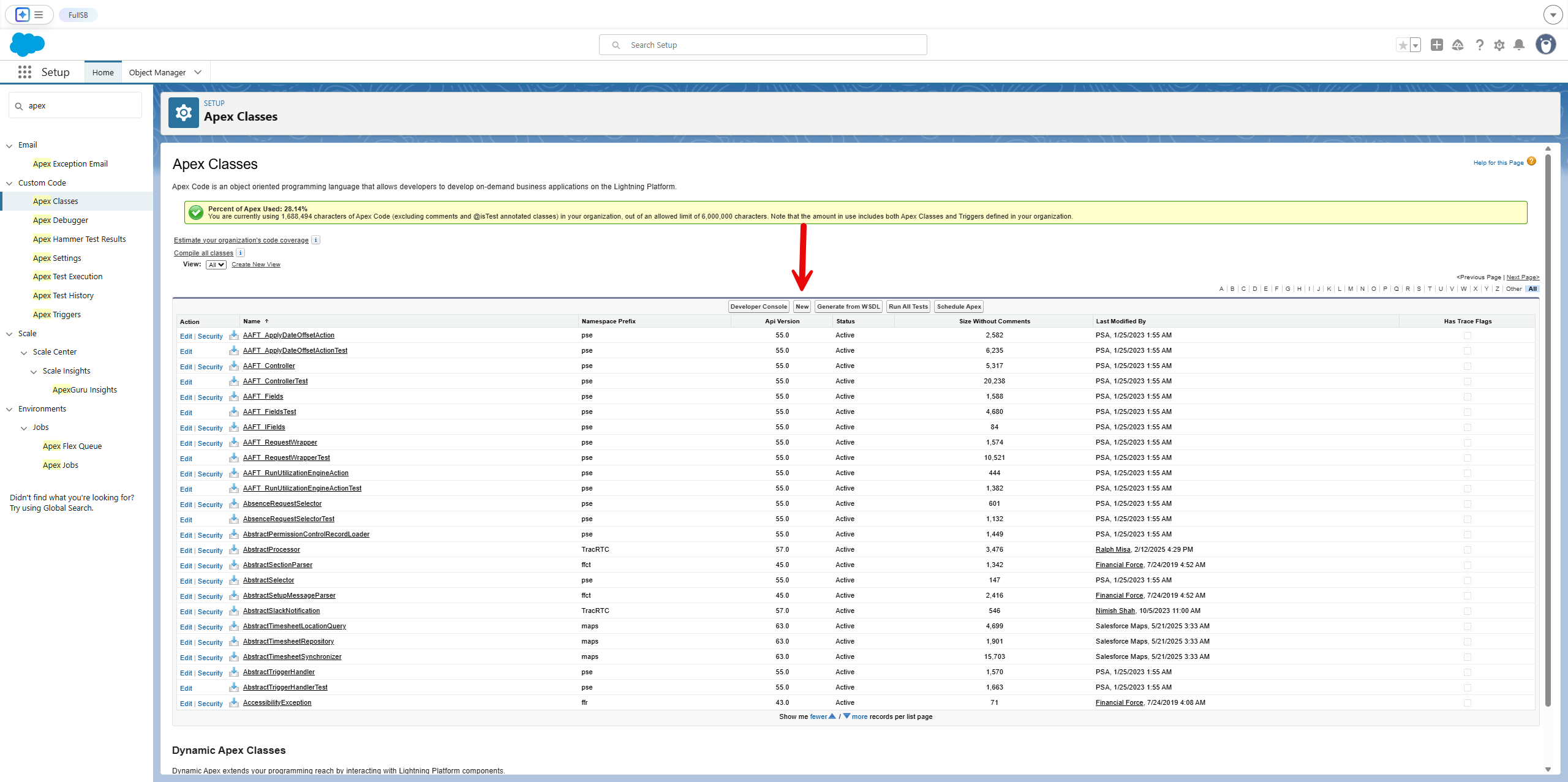Click the Apex Classes setup gear icon
This screenshot has height=782, width=1568.
click(184, 113)
